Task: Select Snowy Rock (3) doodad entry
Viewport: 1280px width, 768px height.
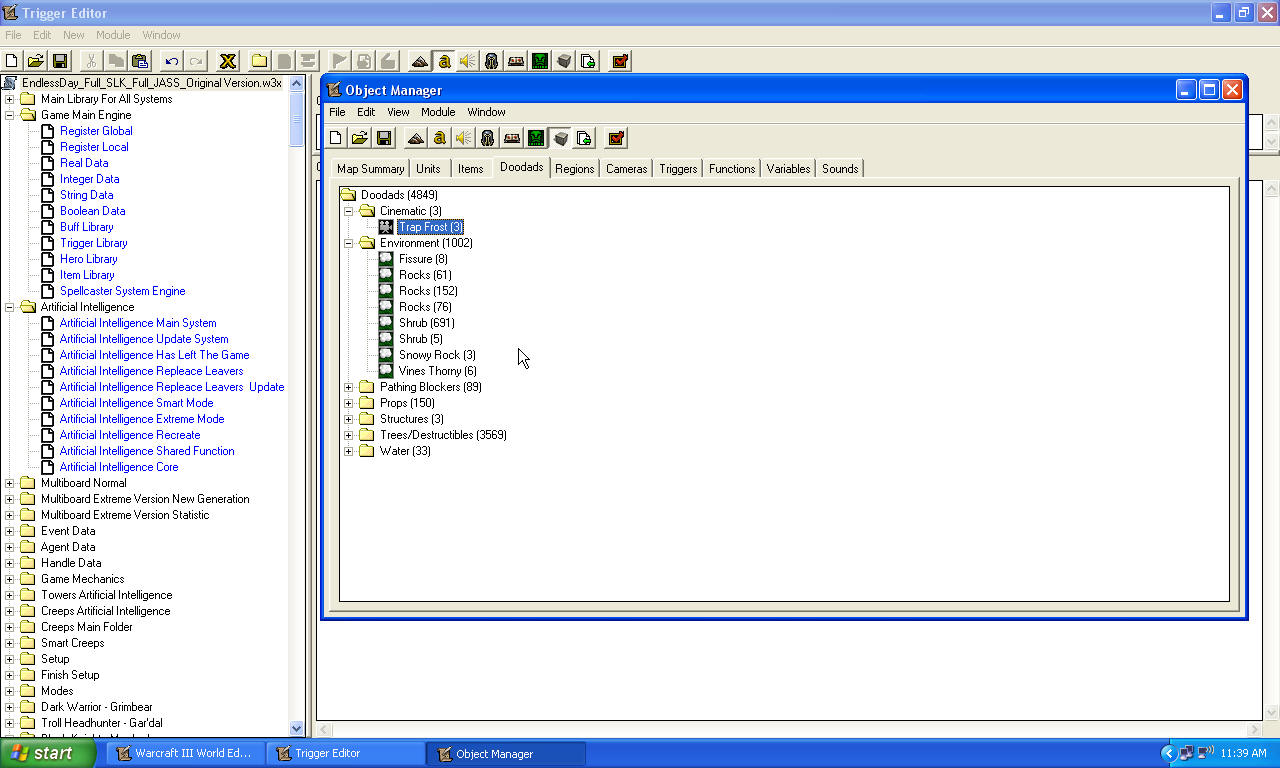Action: [437, 355]
